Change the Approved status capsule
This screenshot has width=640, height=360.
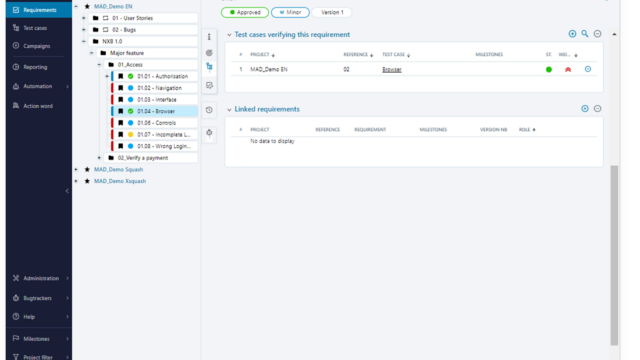(245, 12)
